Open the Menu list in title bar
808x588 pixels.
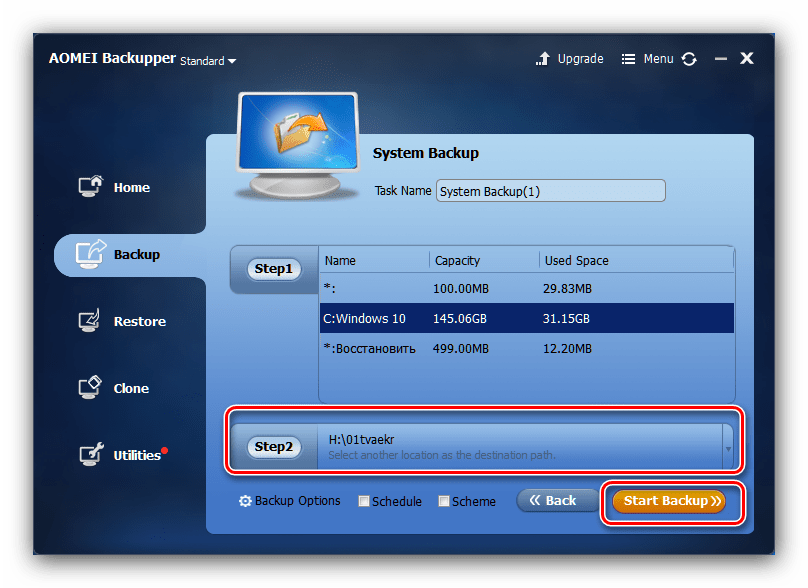point(647,59)
